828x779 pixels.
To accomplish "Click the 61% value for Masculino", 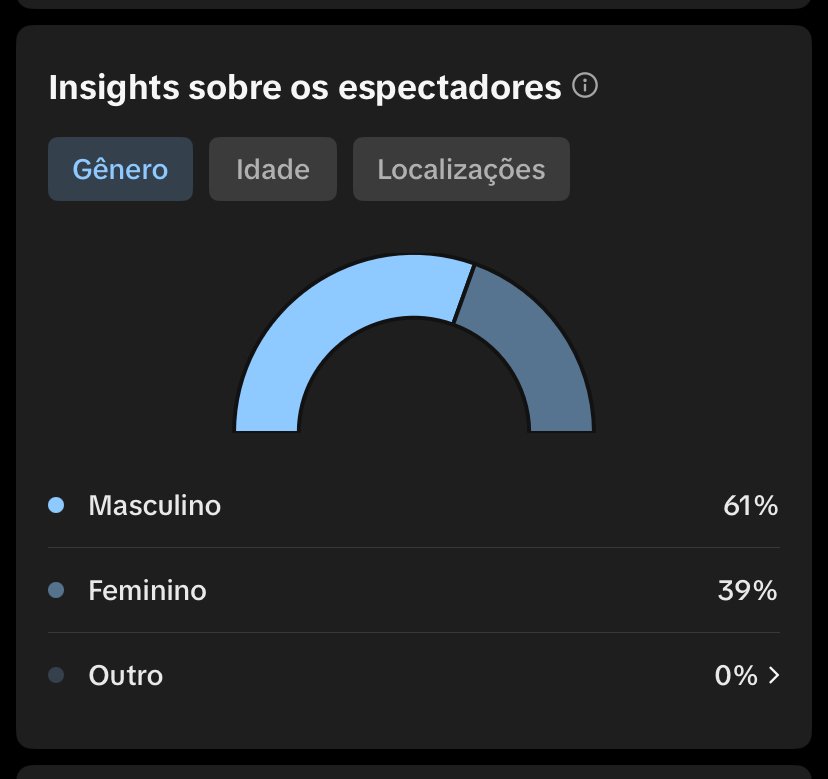I will pos(750,506).
